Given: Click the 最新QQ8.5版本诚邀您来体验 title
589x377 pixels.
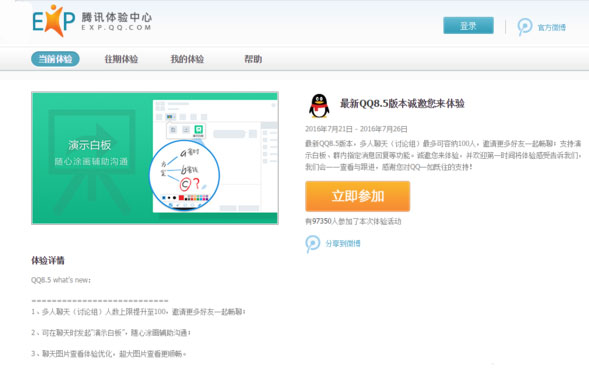Looking at the screenshot, I should (402, 104).
